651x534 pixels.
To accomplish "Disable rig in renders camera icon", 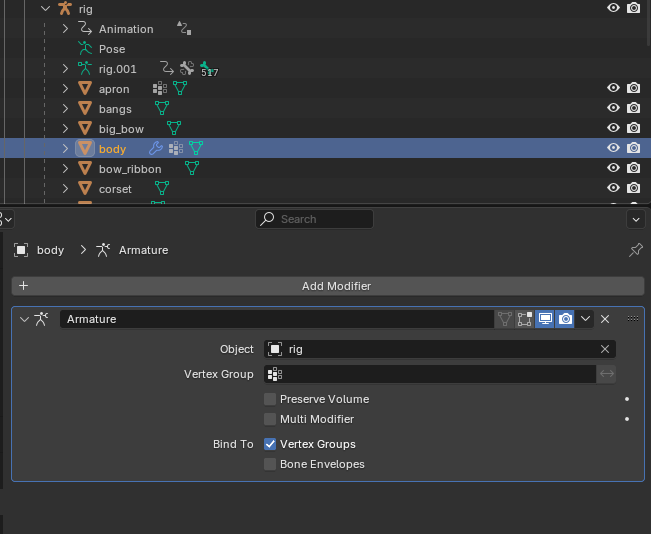I will 633,8.
